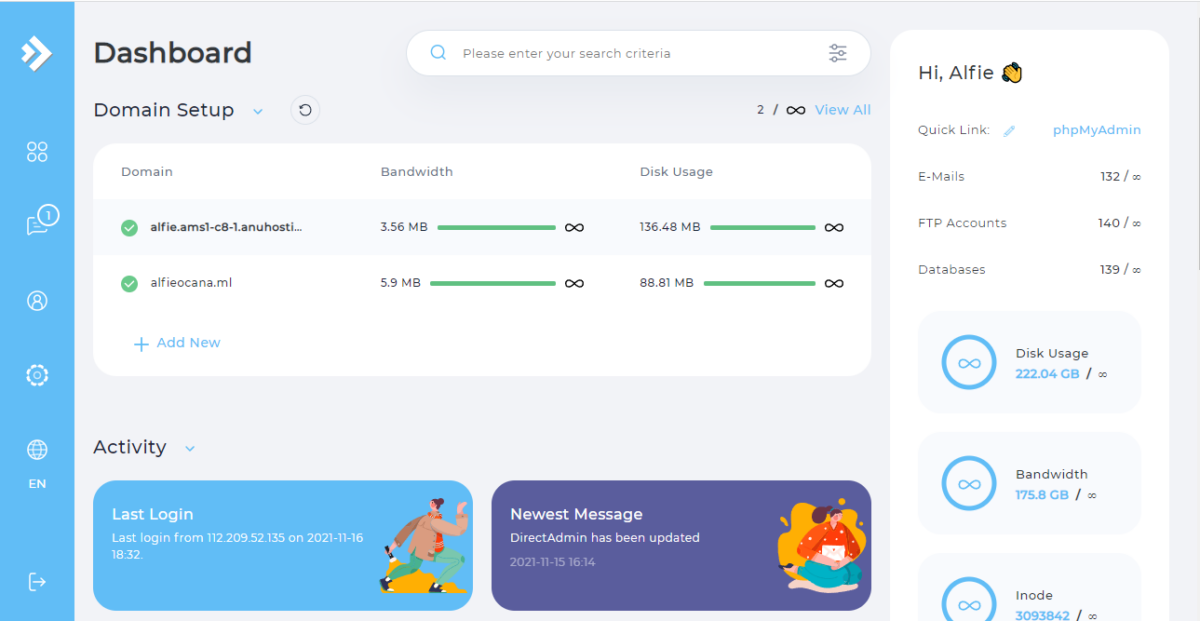Log out using the sidebar exit icon
Screen dimensions: 1200x621
point(37,583)
